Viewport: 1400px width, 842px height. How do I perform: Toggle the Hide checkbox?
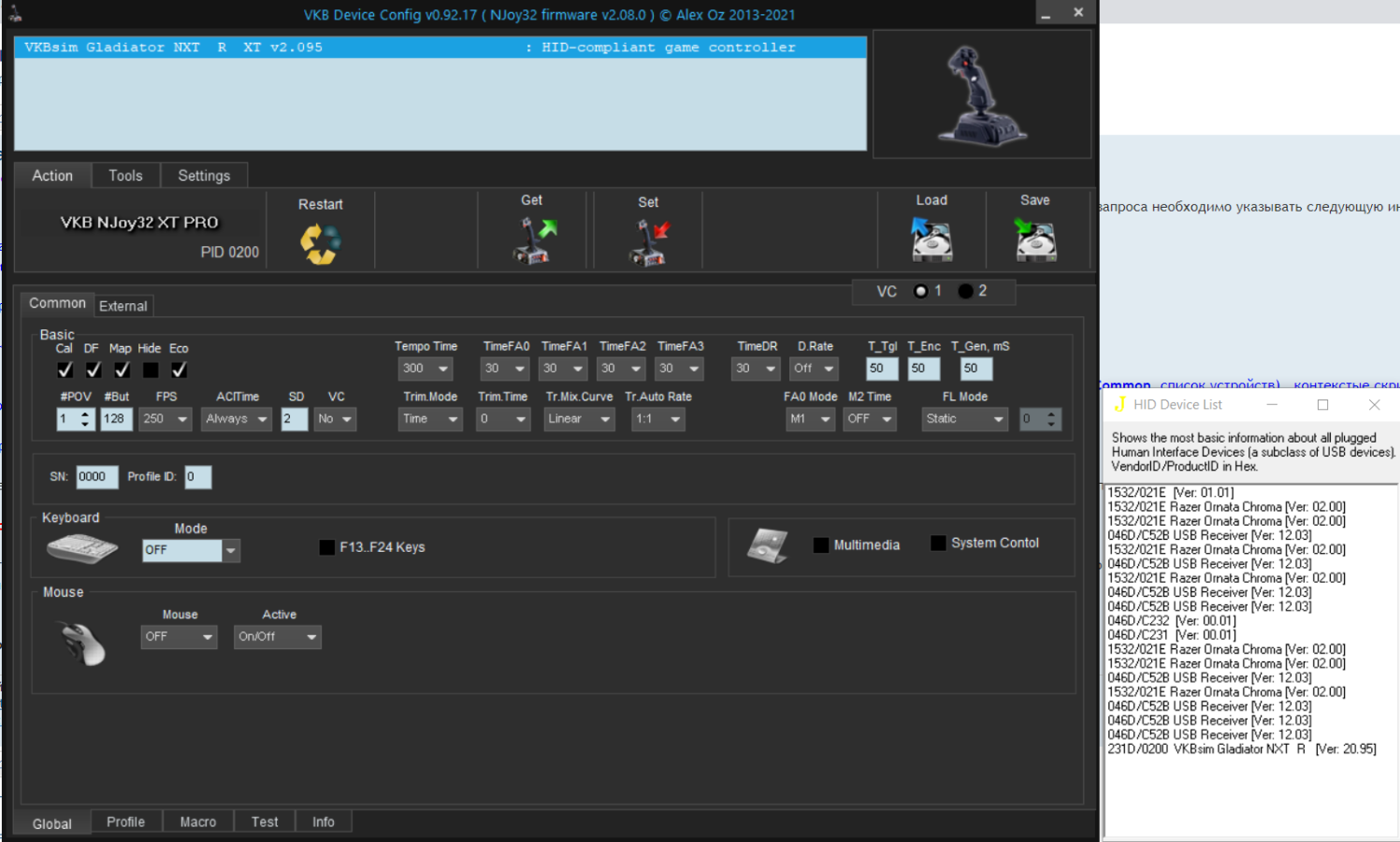151,370
